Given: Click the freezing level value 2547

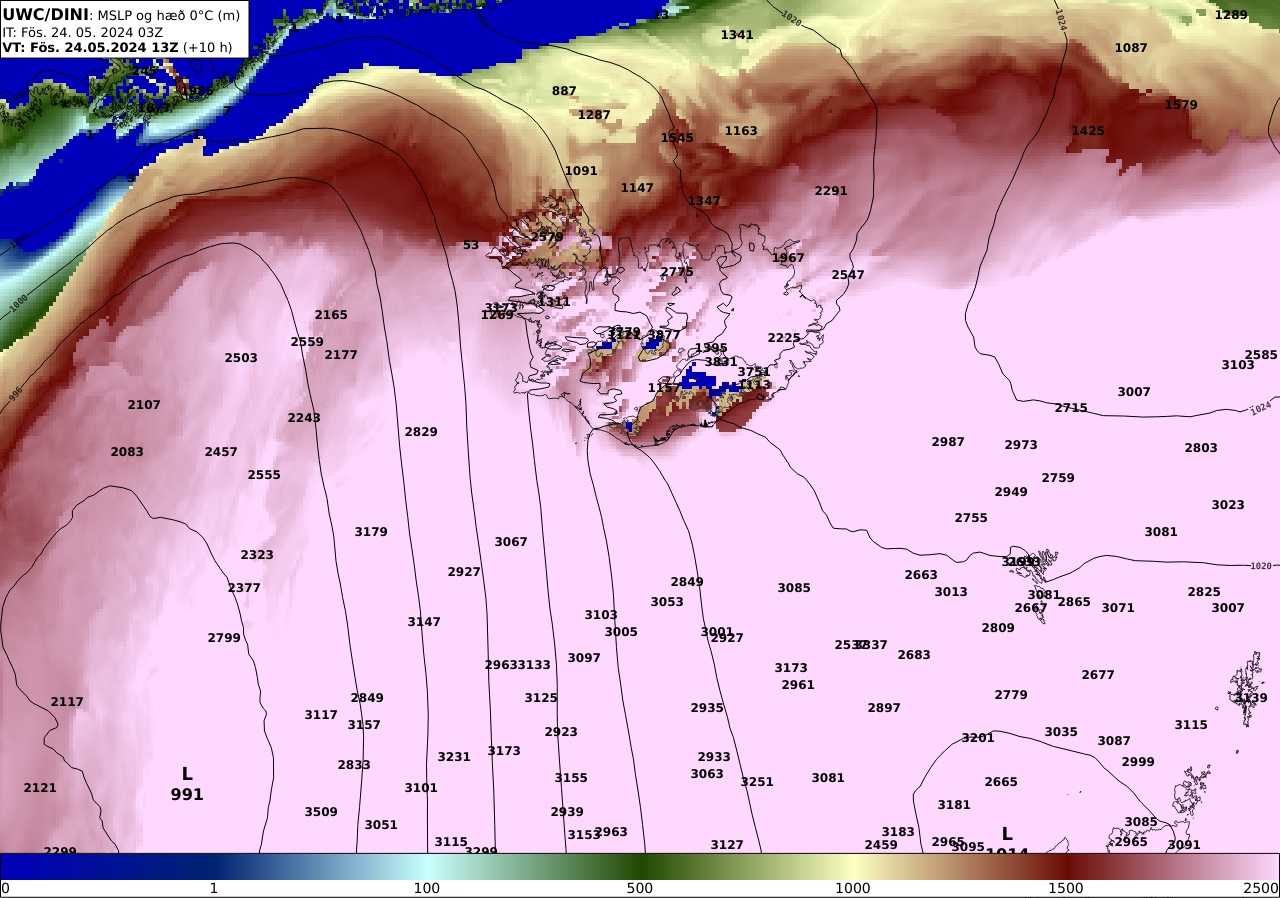Looking at the screenshot, I should click(848, 275).
